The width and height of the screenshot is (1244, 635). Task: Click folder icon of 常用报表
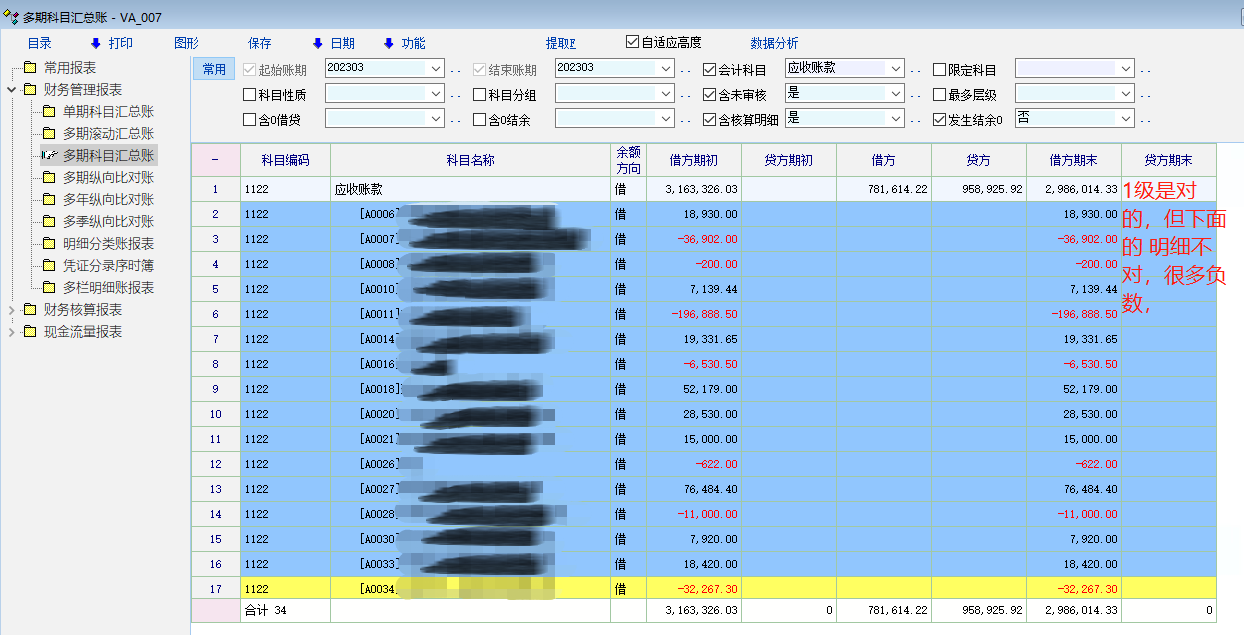click(29, 68)
